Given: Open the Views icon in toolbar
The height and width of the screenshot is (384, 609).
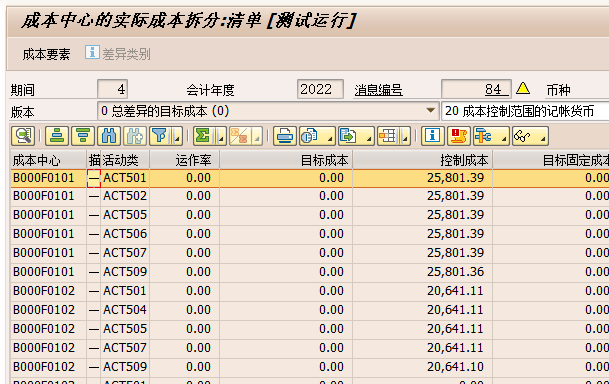Looking at the screenshot, I should (310, 136).
